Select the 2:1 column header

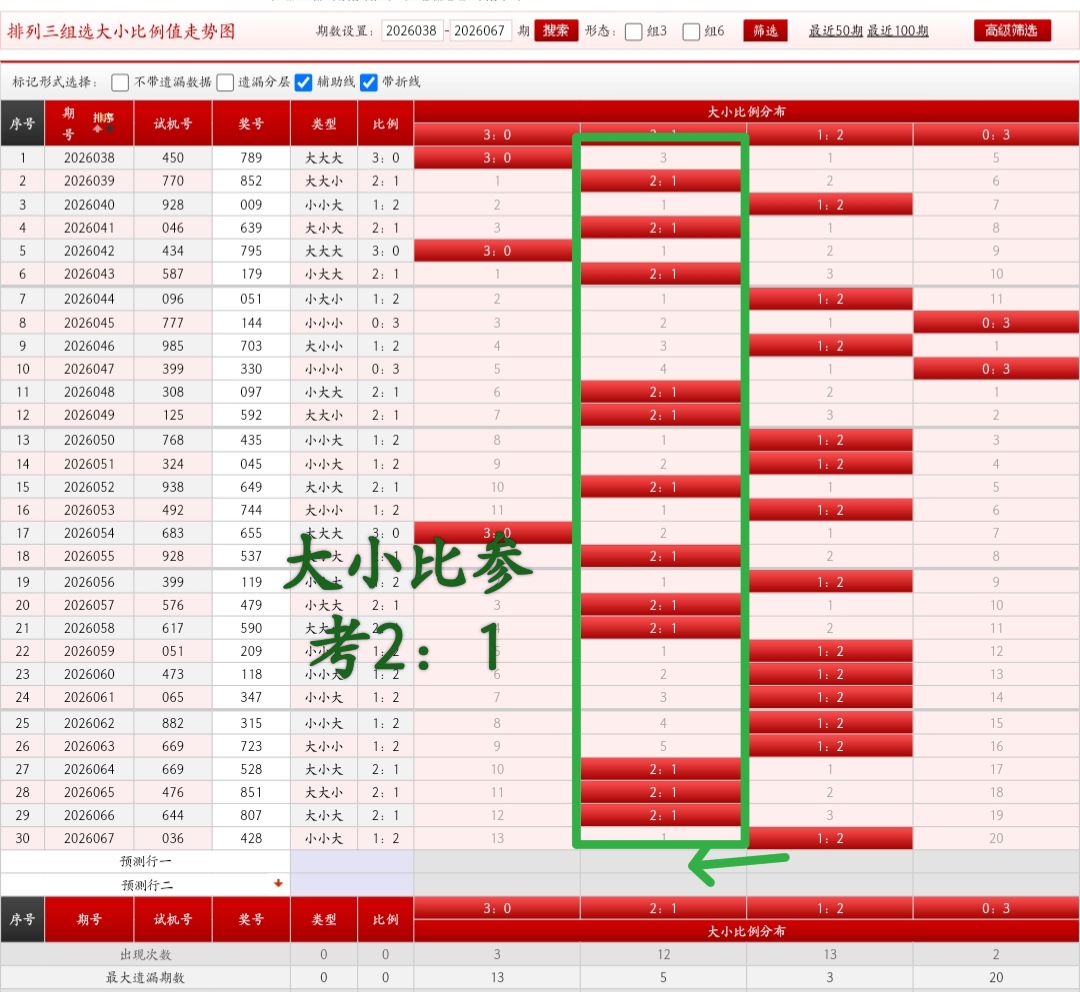pos(661,133)
